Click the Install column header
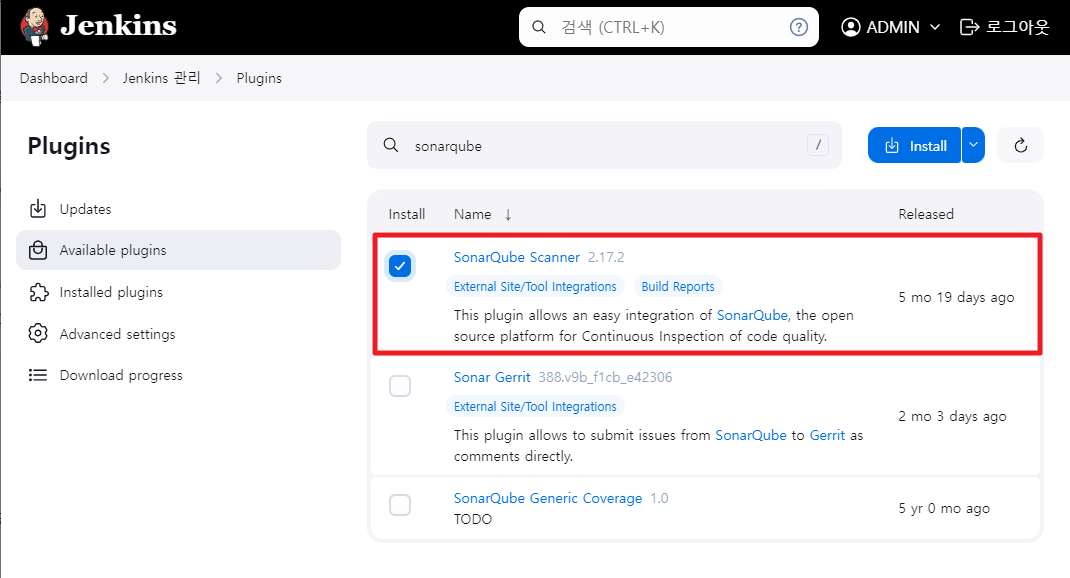This screenshot has height=578, width=1070. point(407,214)
